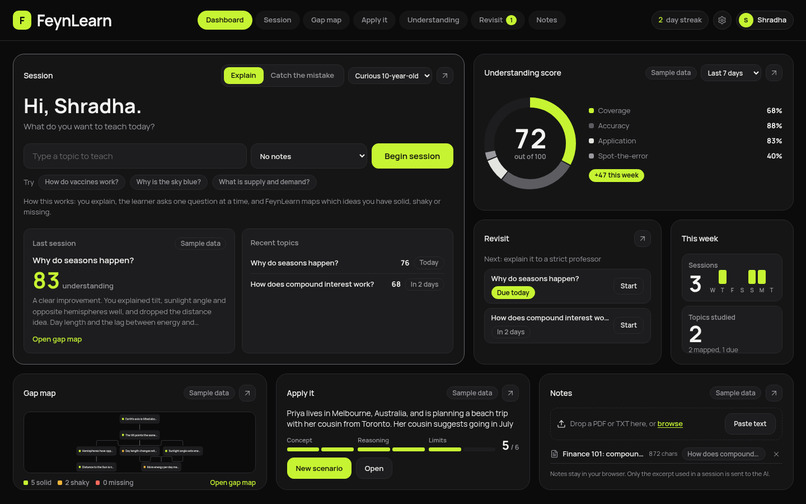This screenshot has height=504, width=806.
Task: Open Revisit tab
Action: pos(497,20)
